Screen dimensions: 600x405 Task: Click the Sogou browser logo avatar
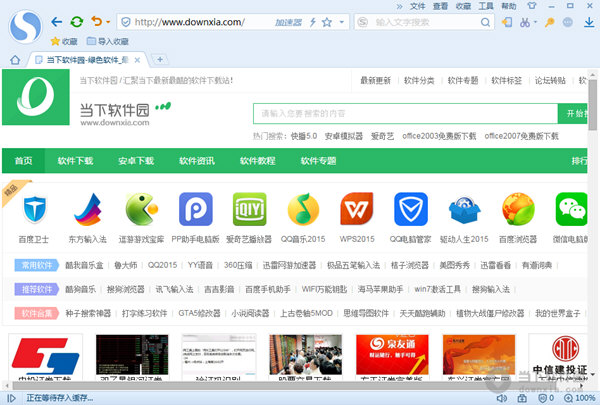click(x=26, y=26)
